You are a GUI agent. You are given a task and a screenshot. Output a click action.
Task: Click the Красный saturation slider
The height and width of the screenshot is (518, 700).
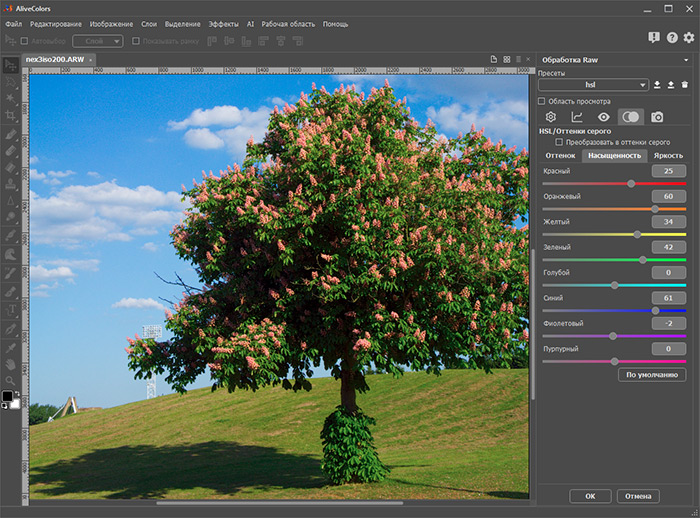coord(614,184)
